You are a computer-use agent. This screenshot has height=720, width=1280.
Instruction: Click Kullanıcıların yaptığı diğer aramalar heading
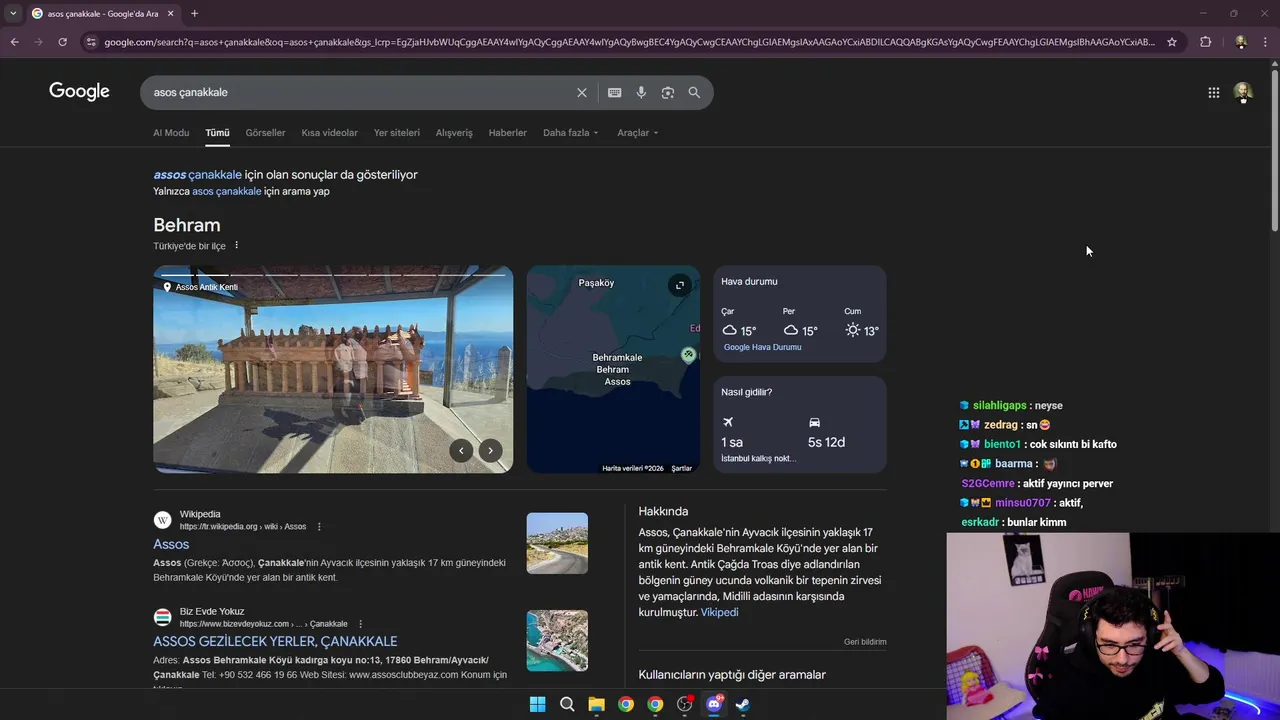732,675
